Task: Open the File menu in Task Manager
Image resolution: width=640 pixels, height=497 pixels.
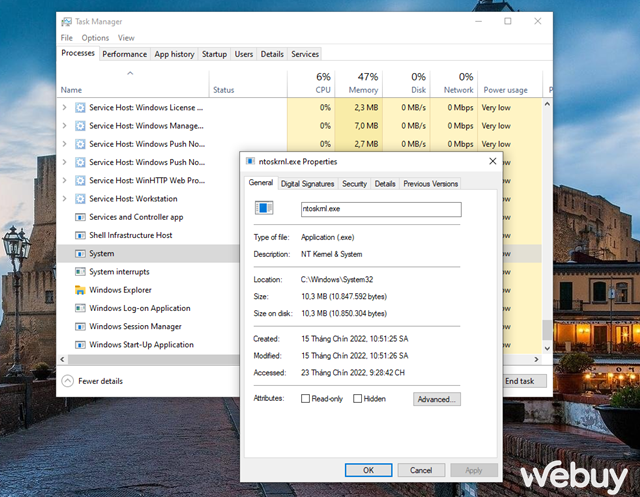Action: pos(67,38)
